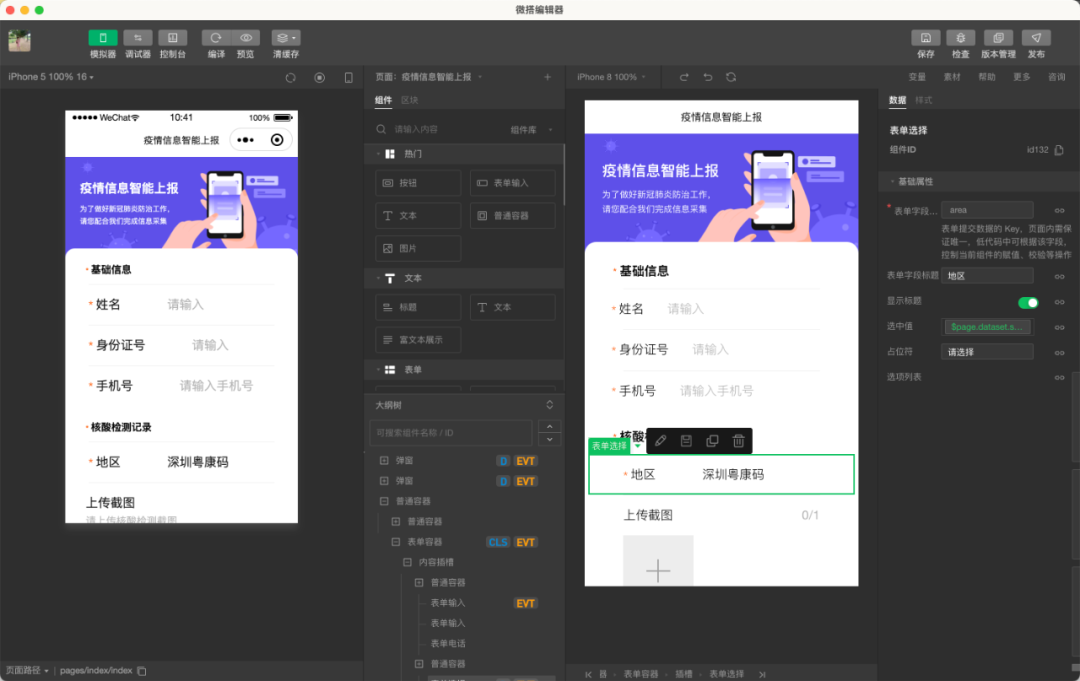Image resolution: width=1080 pixels, height=681 pixels.
Task: Select the 内容插槽 row in outline tree
Action: coord(436,563)
